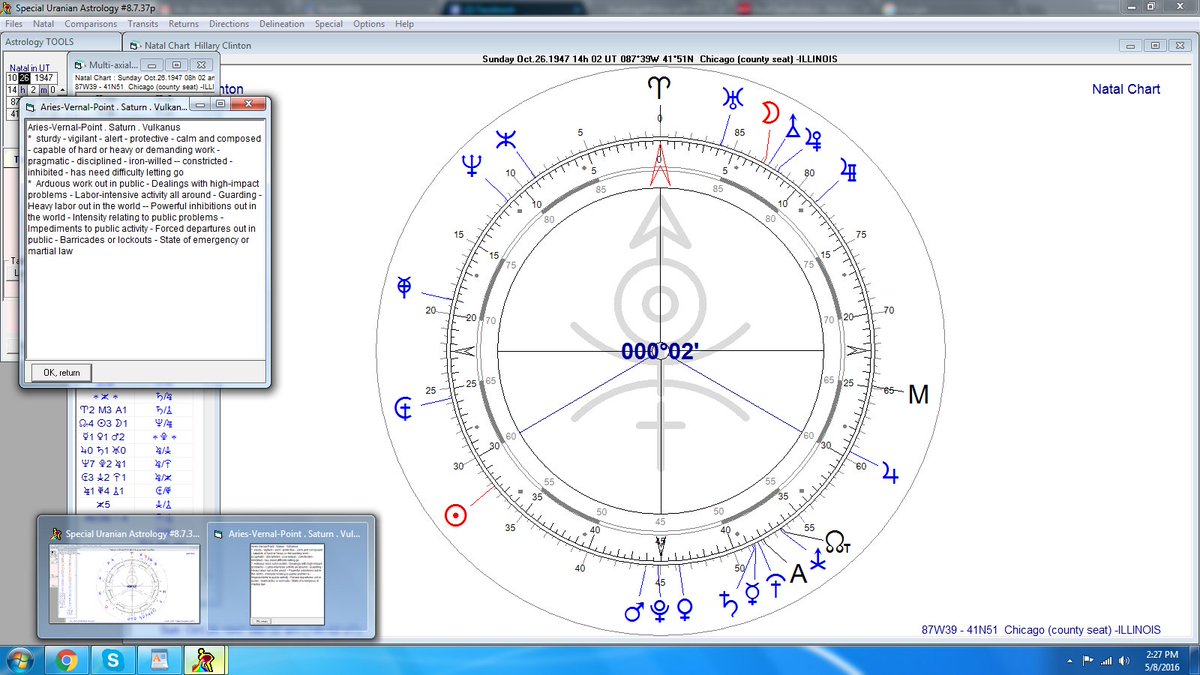
Task: Show hidden system tray icons
Action: [x=1068, y=660]
